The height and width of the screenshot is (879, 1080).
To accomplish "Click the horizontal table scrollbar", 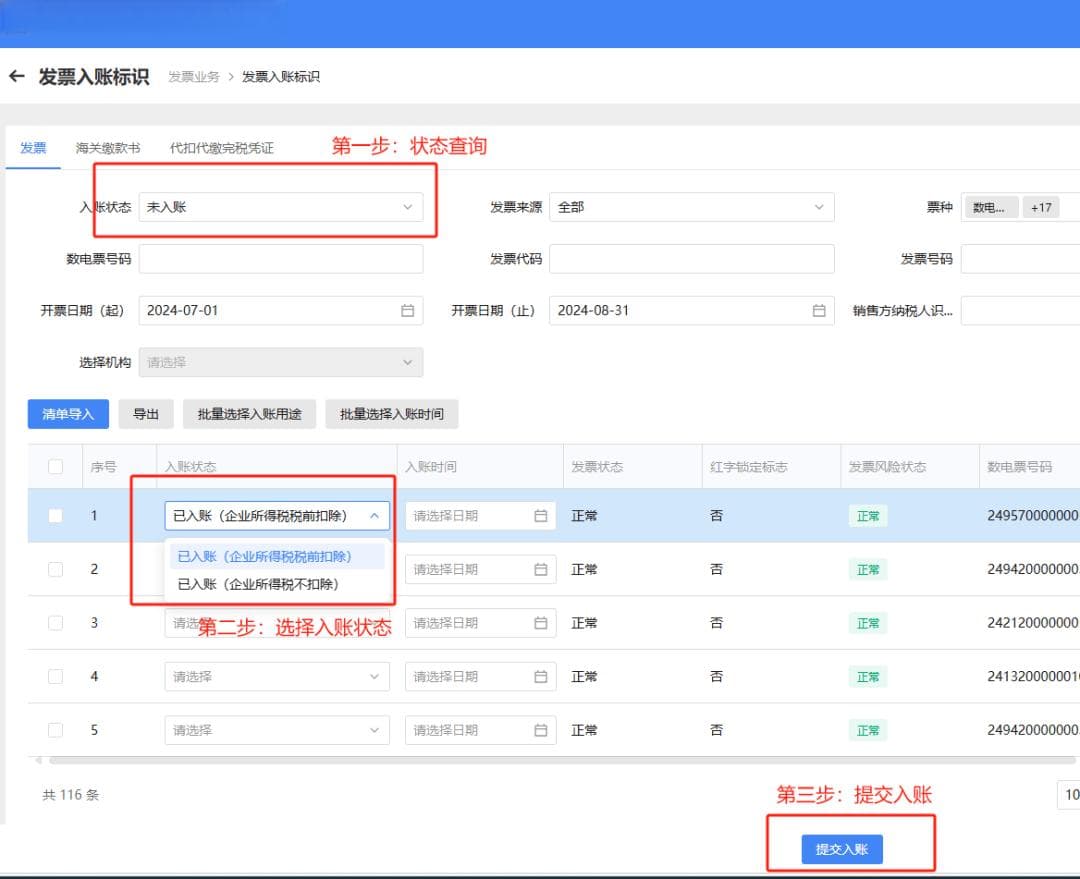I will (561, 761).
